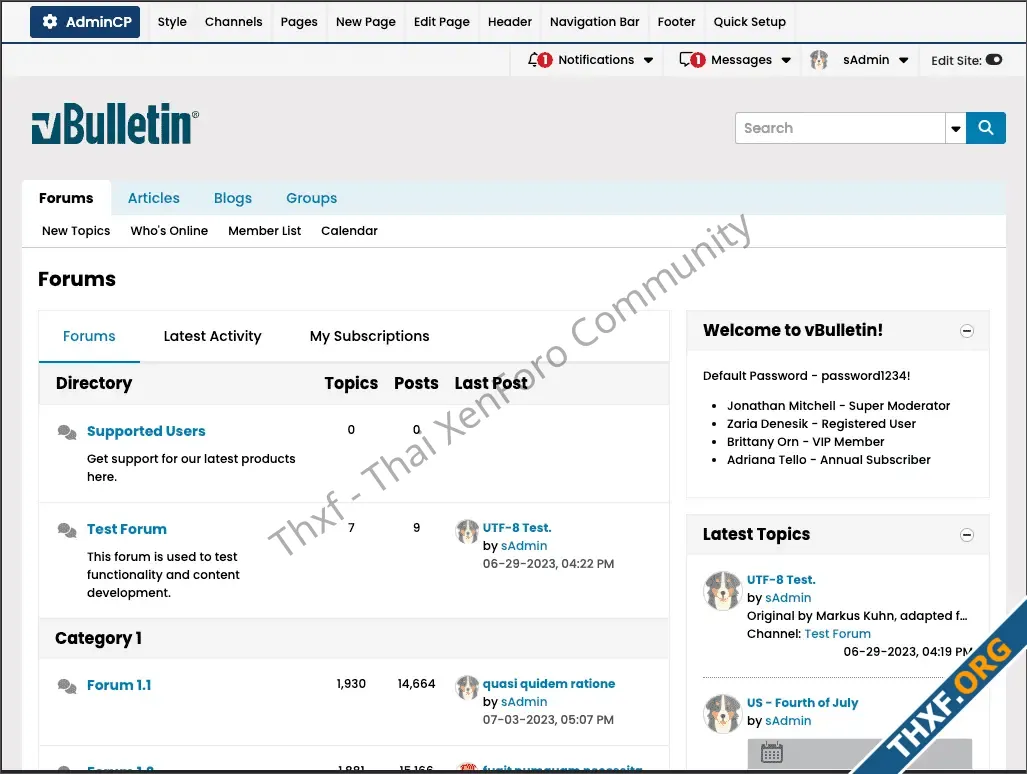Open the Navigation Bar menu item
This screenshot has height=774, width=1027.
pyautogui.click(x=594, y=22)
